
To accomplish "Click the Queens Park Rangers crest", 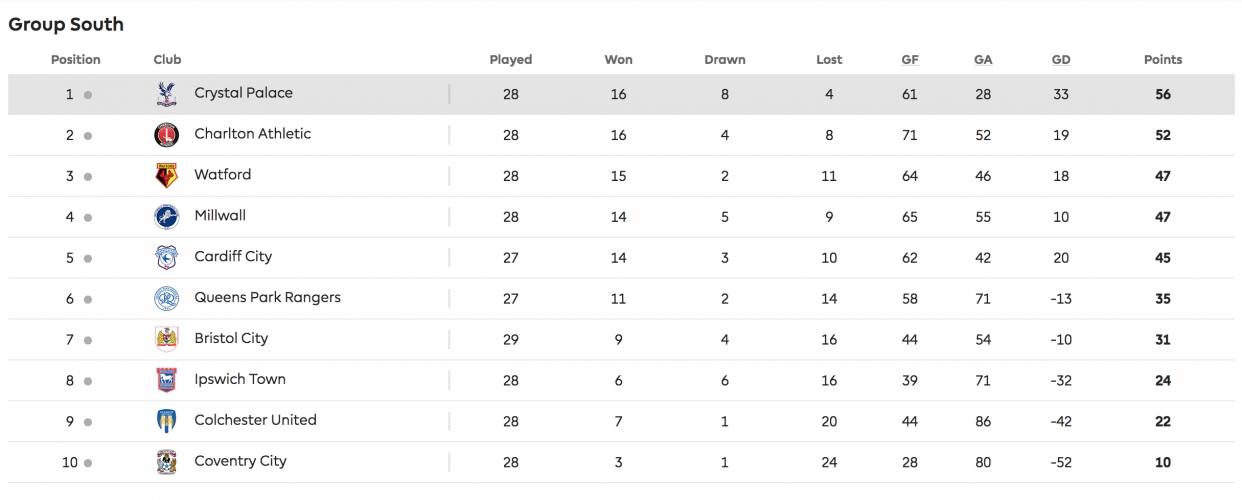I will pos(166,299).
